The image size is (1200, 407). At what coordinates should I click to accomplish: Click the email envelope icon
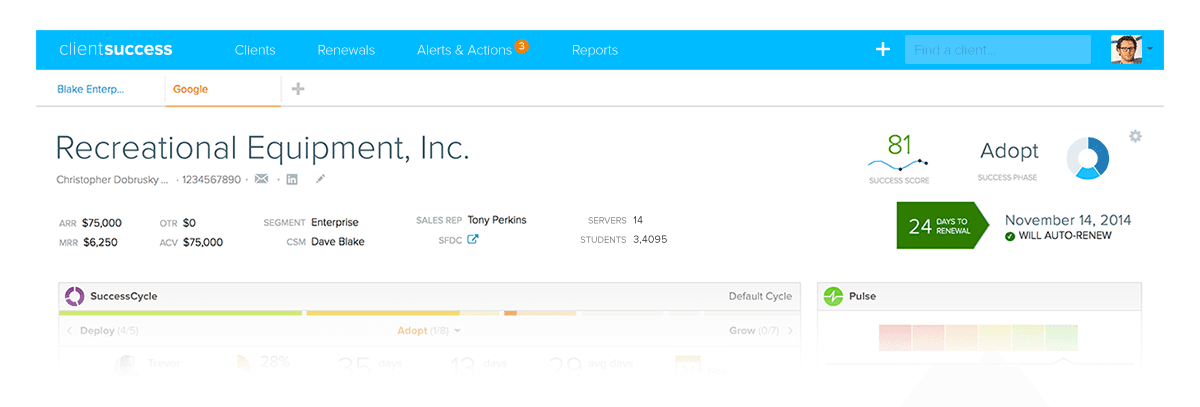262,180
